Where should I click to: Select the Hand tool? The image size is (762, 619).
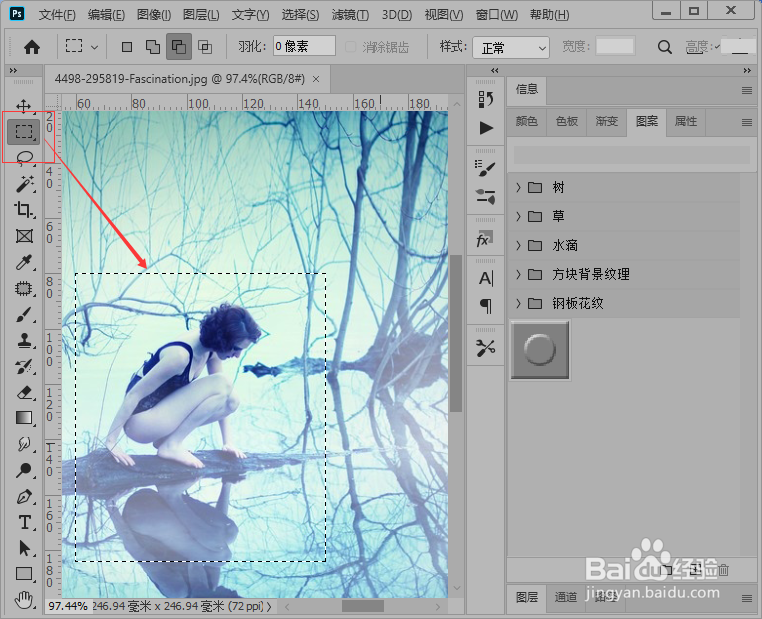tap(24, 600)
